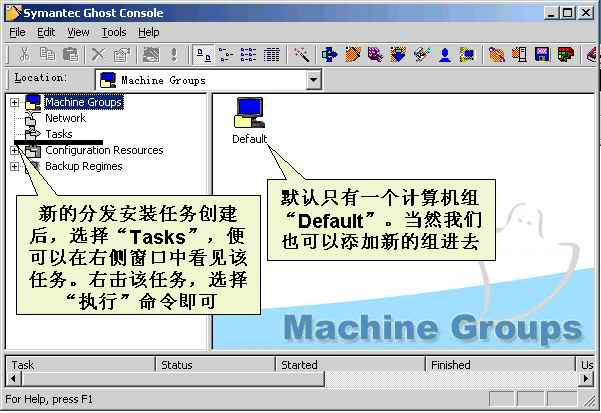
Task: Click the red and green blocks icon
Action: (566, 55)
